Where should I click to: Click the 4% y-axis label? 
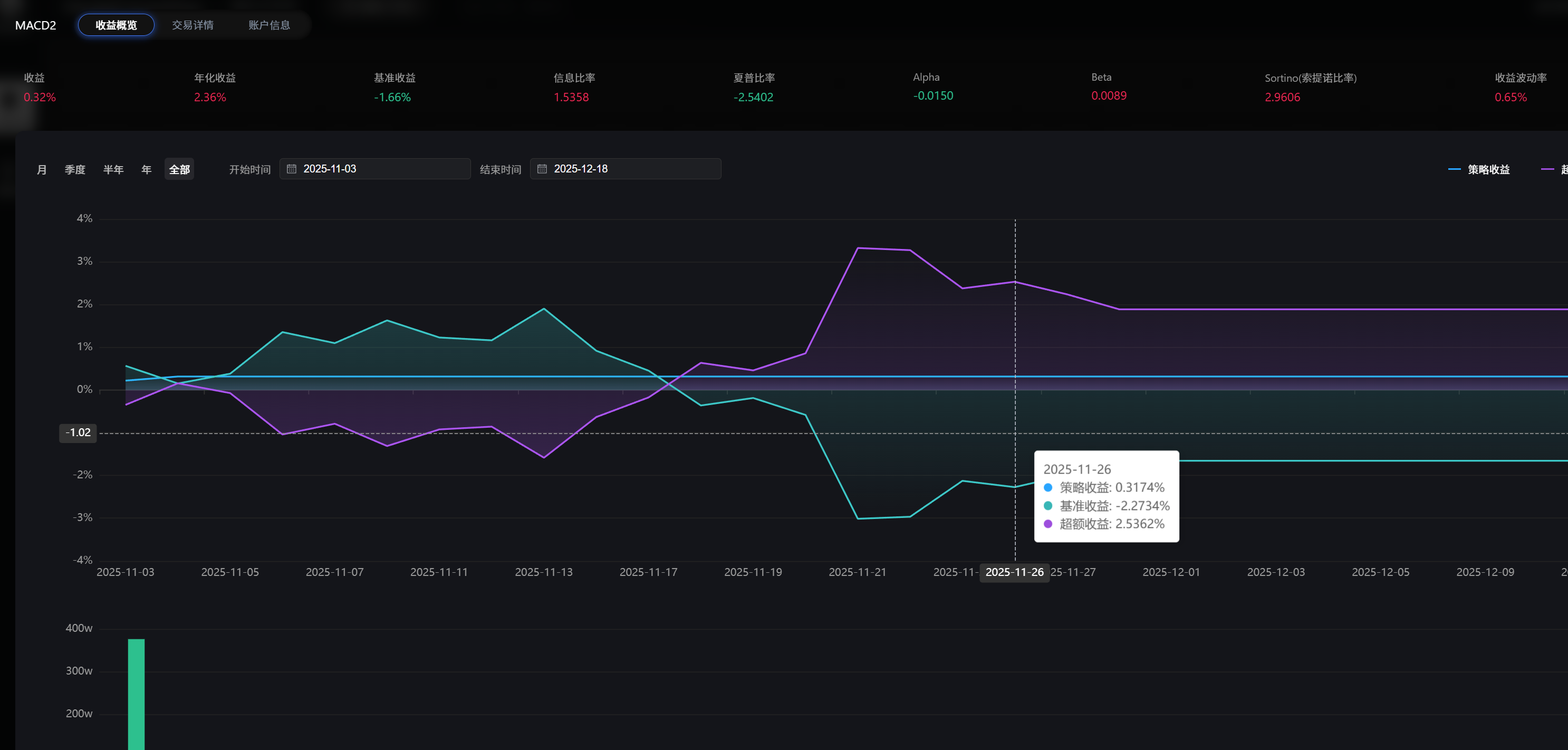(84, 218)
